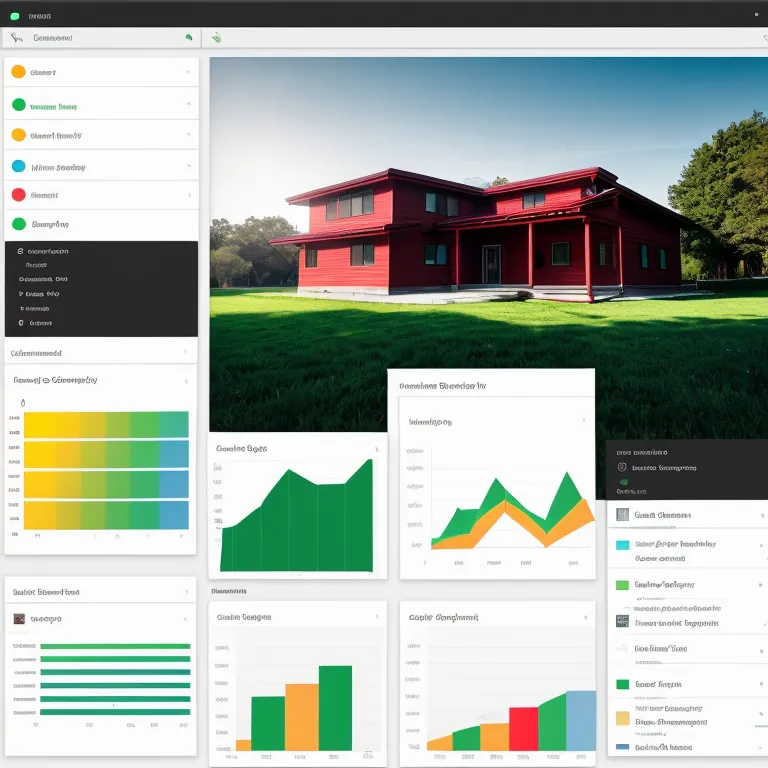The height and width of the screenshot is (768, 768).
Task: Click the shield icon in the dark right panel header
Action: click(x=622, y=467)
